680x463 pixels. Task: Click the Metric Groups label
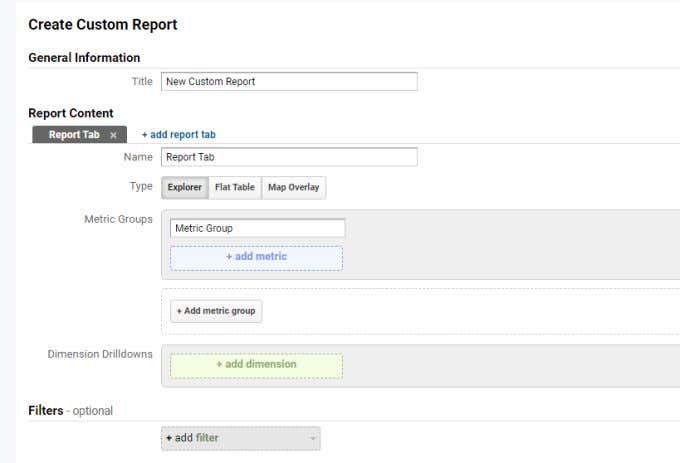tap(118, 219)
